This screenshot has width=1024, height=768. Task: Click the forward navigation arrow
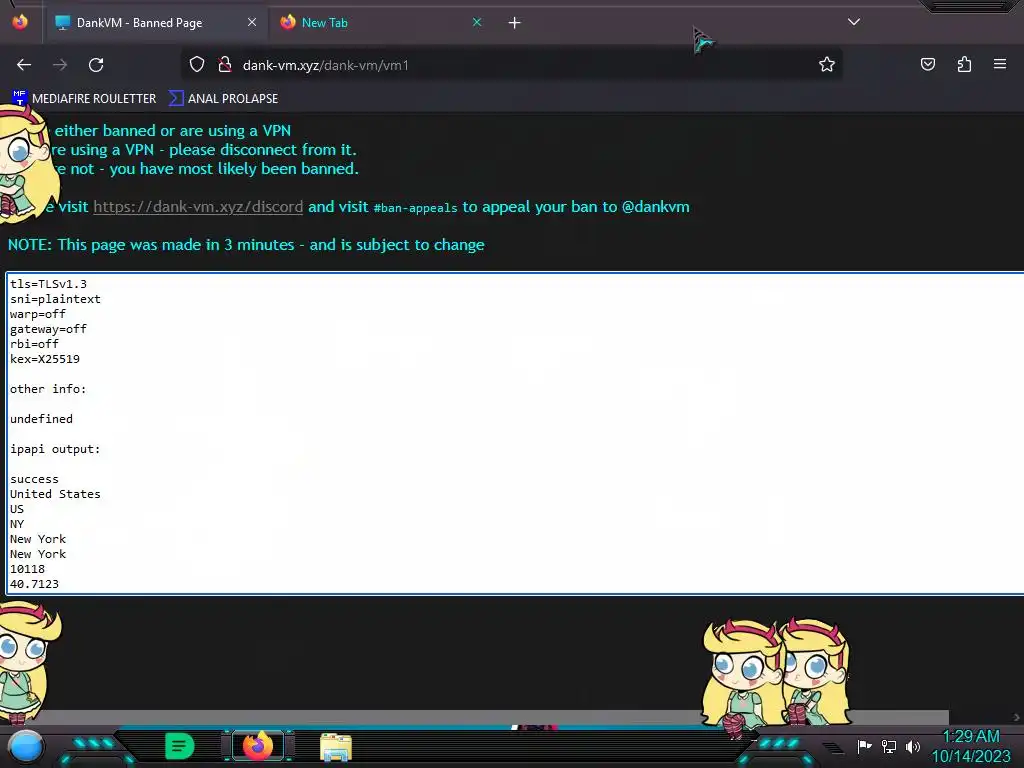pyautogui.click(x=60, y=65)
